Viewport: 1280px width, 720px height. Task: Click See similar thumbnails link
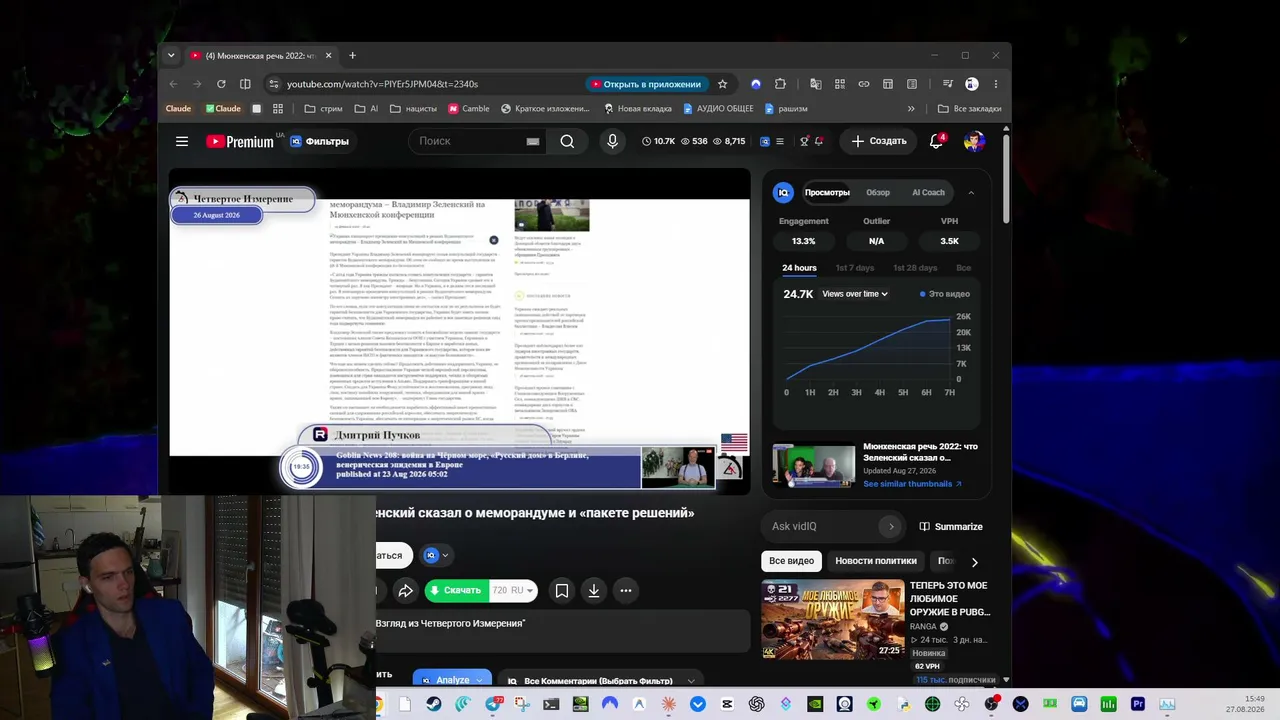click(912, 484)
